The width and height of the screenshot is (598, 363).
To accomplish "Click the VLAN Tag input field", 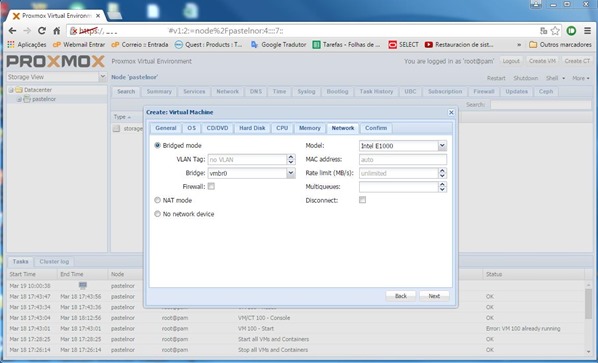I will [247, 159].
